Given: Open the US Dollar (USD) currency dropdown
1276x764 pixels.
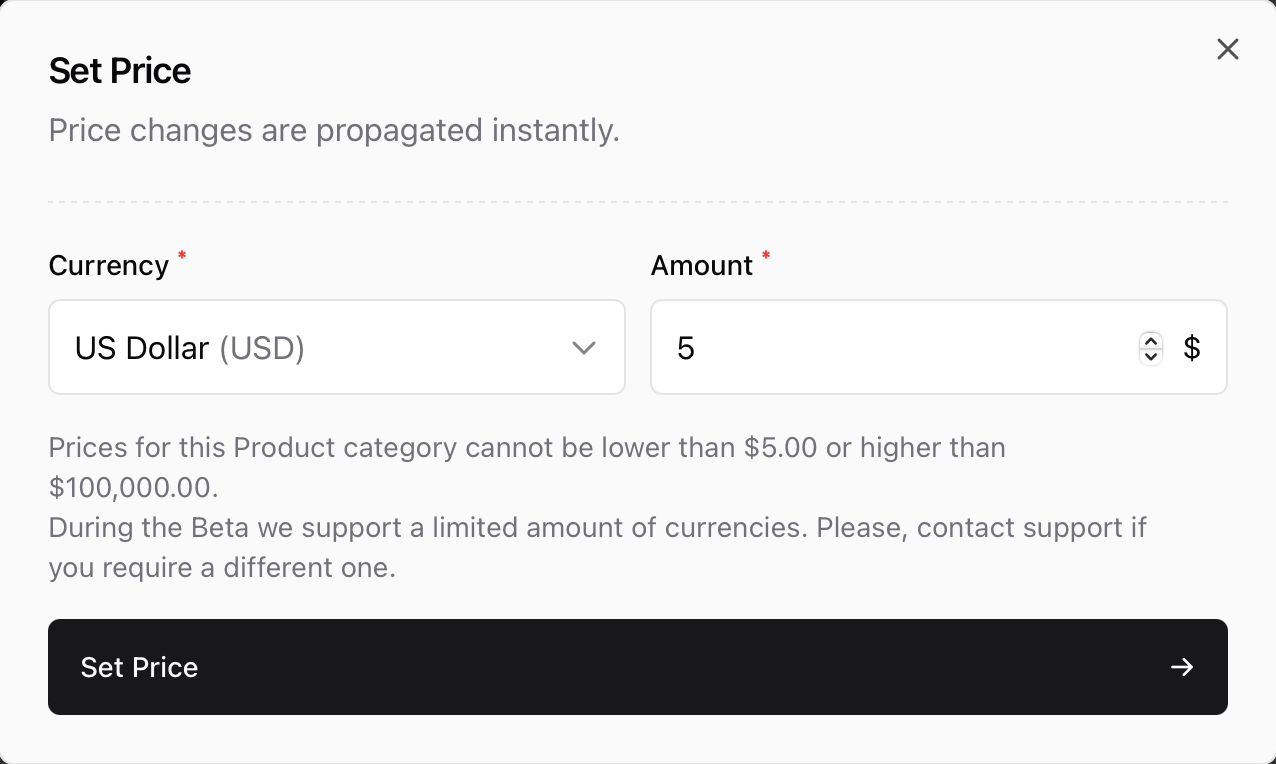Looking at the screenshot, I should click(337, 347).
